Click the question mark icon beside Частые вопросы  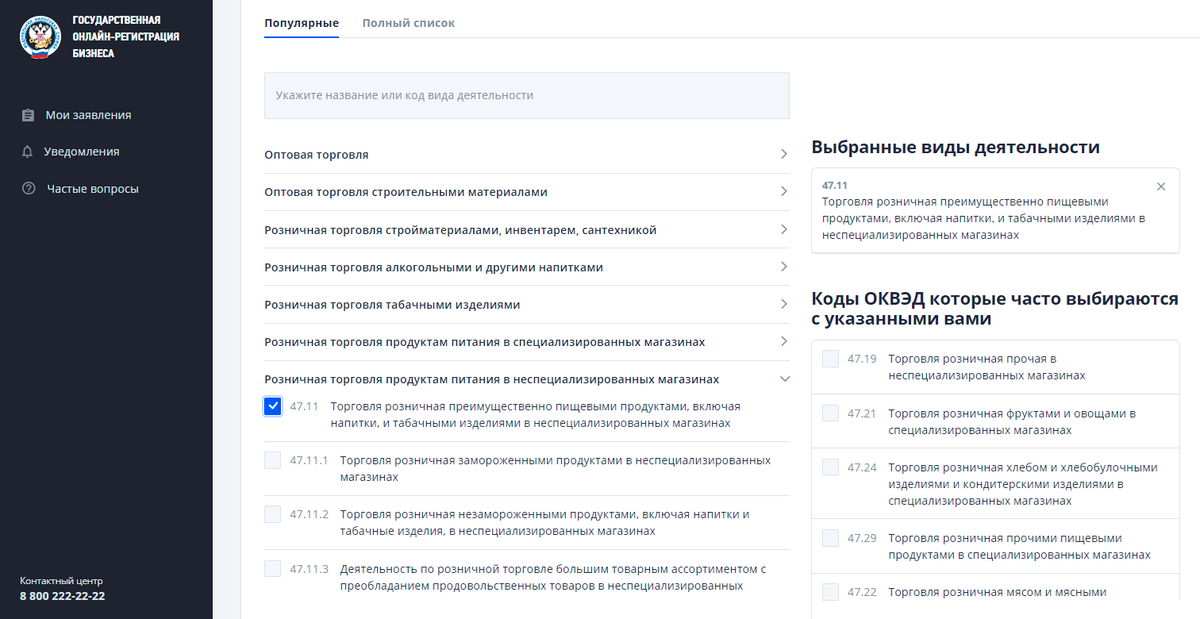click(28, 189)
